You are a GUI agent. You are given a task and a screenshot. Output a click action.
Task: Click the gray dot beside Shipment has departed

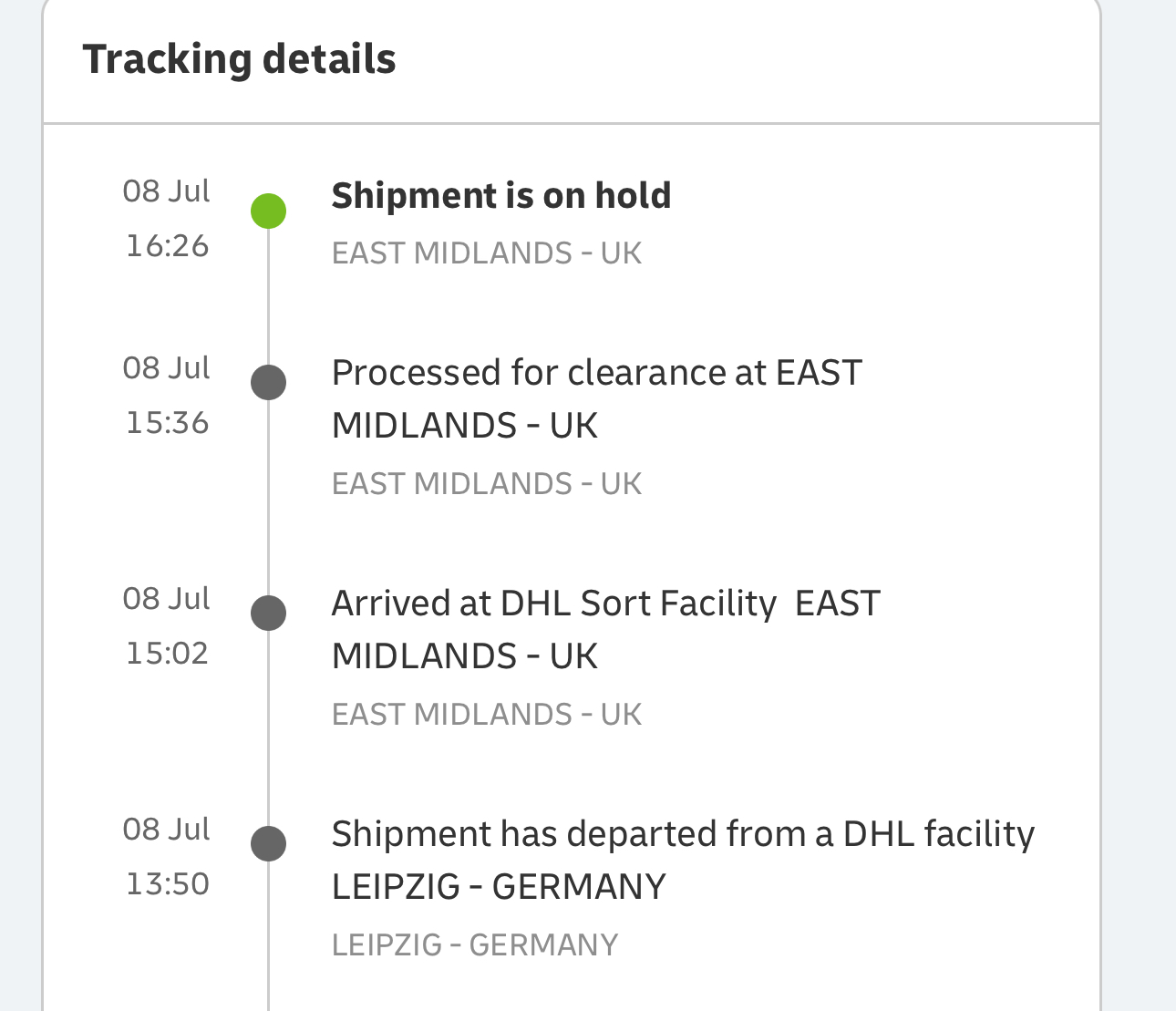tap(268, 843)
